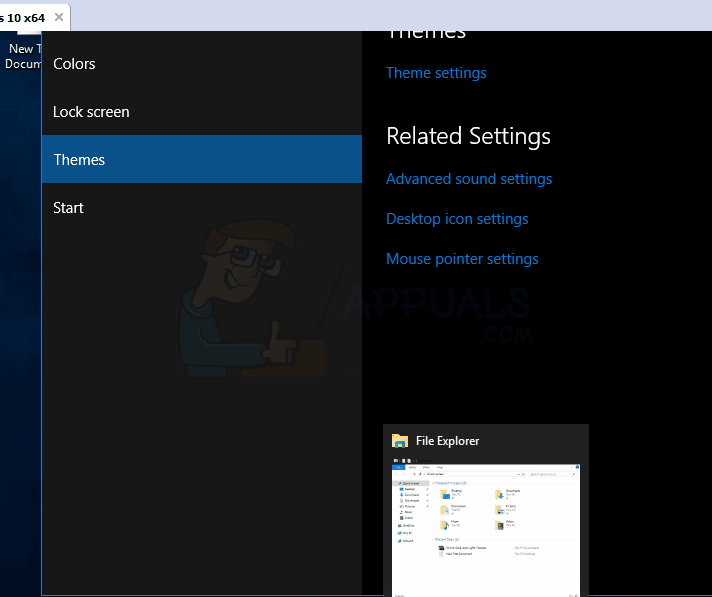
Task: Select the Themes sidebar item
Action: [202, 159]
